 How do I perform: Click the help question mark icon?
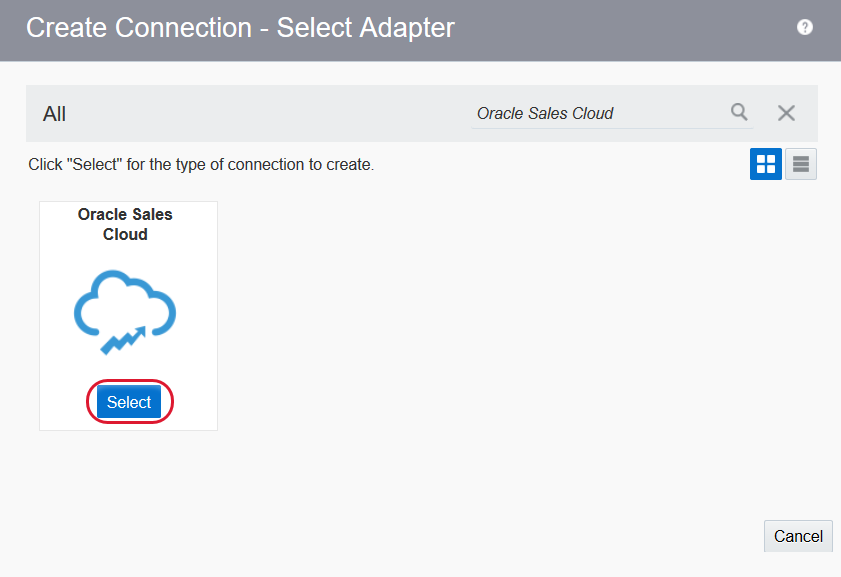(805, 27)
